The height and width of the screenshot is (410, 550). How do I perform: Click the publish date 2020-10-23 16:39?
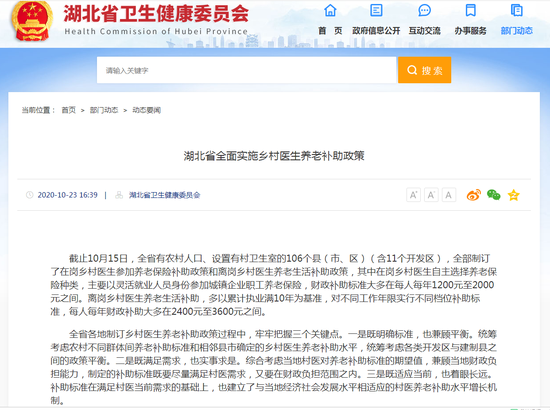[67, 195]
